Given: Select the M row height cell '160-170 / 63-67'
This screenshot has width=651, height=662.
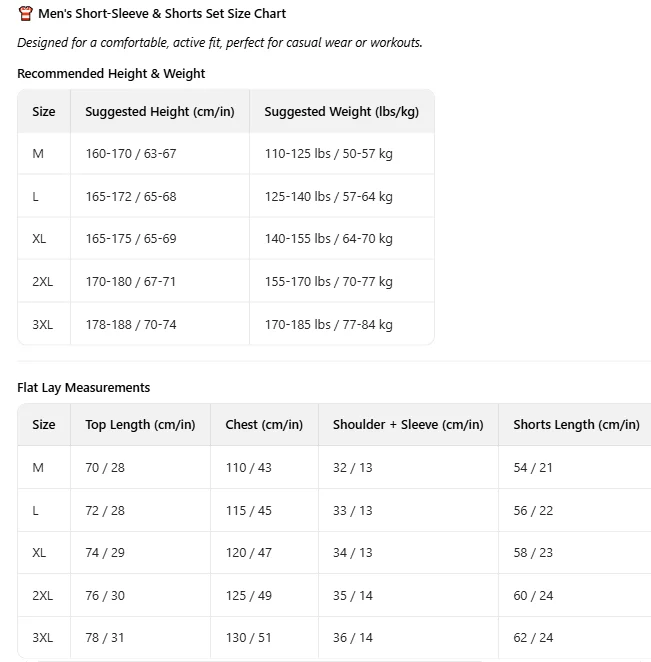Looking at the screenshot, I should point(160,154).
